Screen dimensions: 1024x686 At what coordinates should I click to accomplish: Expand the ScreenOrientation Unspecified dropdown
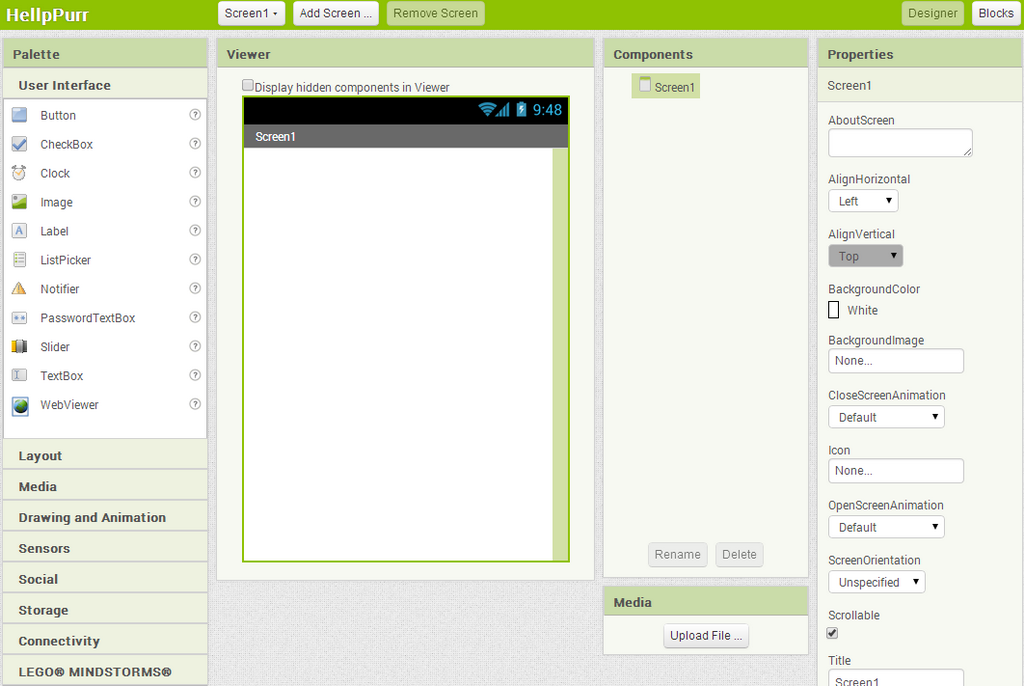[x=876, y=581]
